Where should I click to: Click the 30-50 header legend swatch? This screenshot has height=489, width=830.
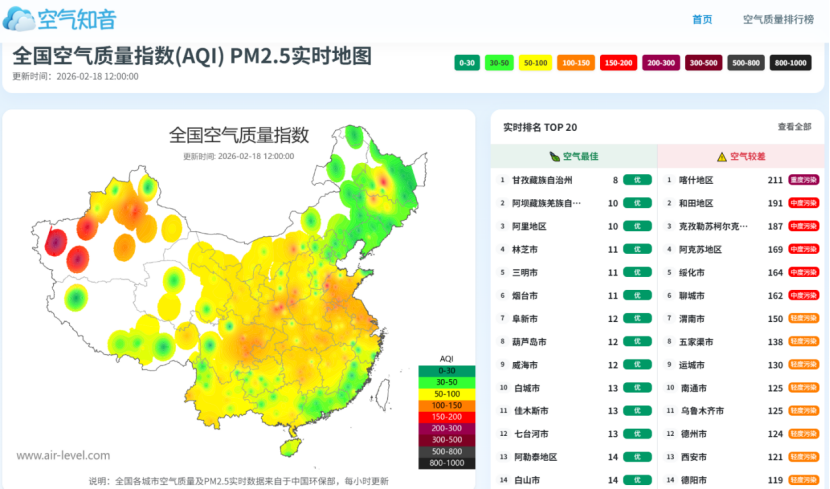click(499, 62)
